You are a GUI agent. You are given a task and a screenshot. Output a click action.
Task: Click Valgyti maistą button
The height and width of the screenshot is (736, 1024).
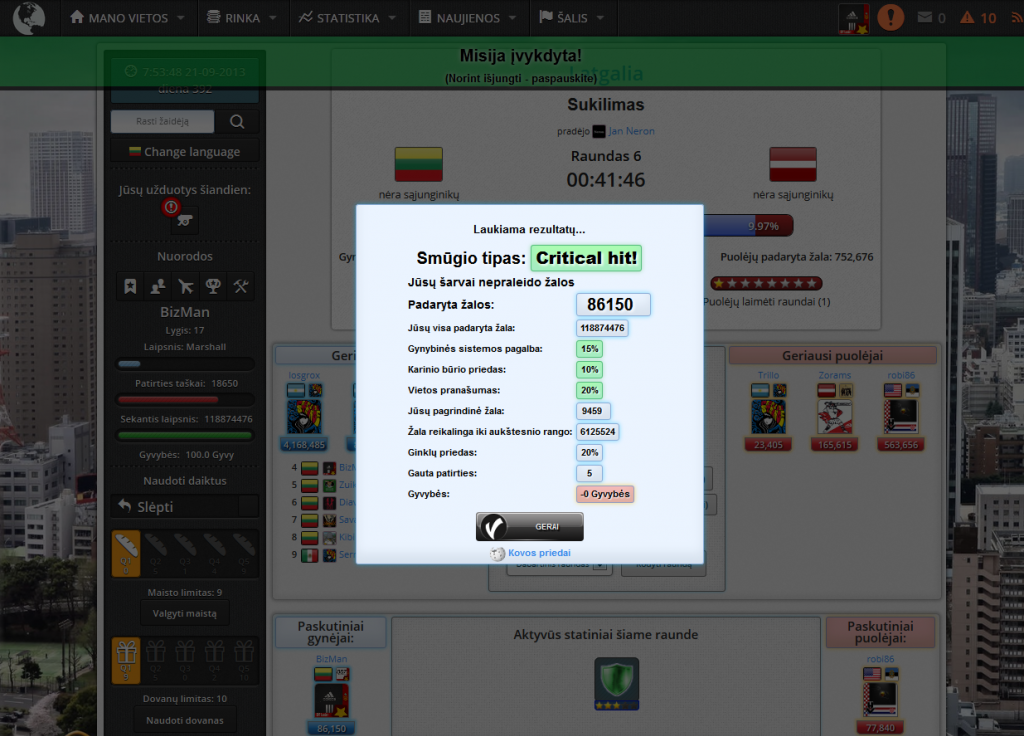click(x=185, y=614)
